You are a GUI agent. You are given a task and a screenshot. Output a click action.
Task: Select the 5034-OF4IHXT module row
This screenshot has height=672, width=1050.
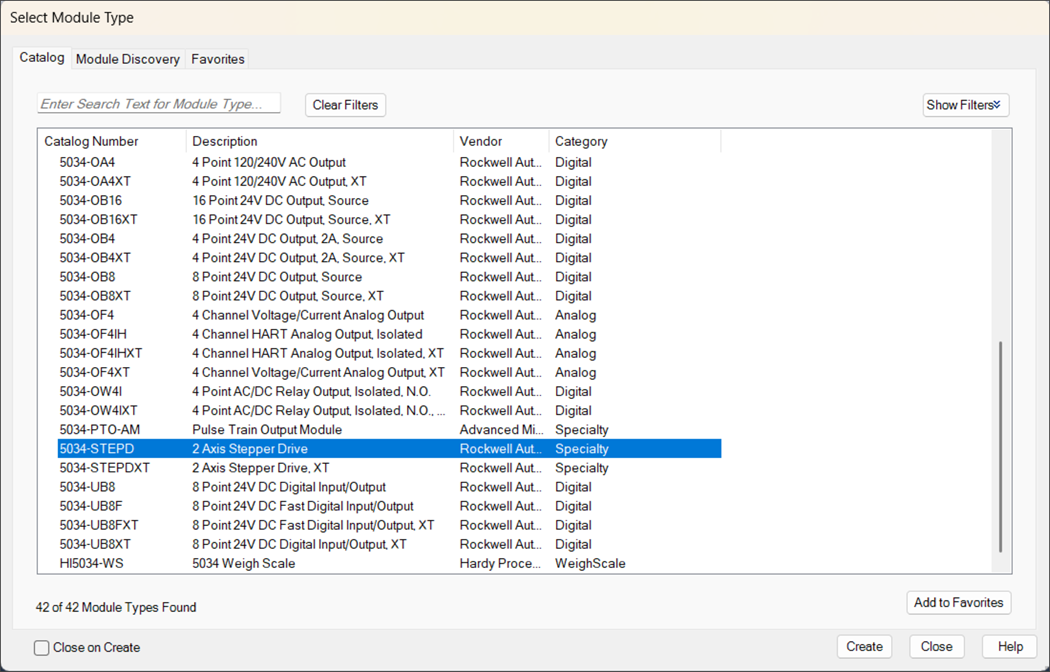click(389, 353)
